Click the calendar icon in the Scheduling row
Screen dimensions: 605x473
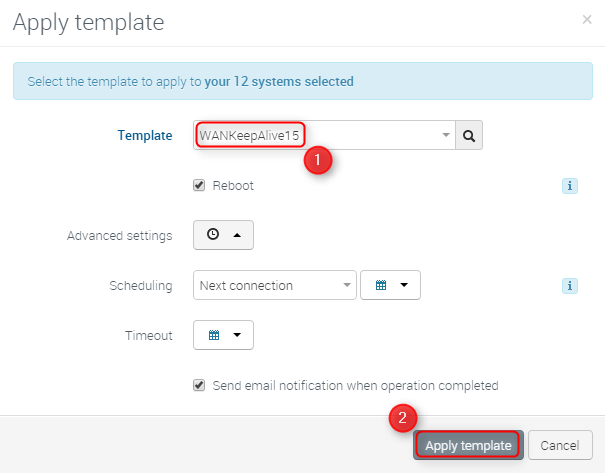click(x=380, y=285)
